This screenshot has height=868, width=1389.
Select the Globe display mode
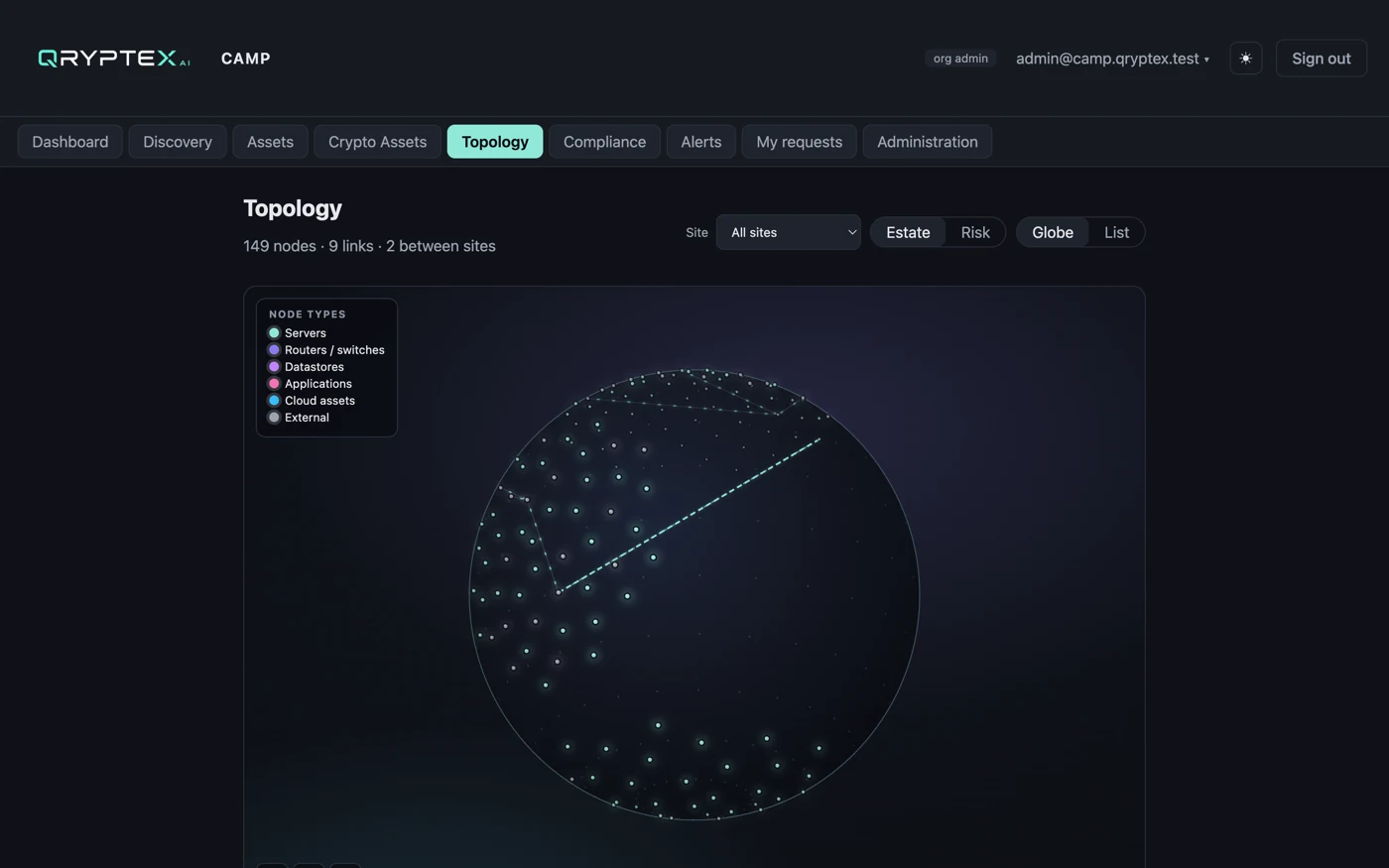click(x=1053, y=232)
